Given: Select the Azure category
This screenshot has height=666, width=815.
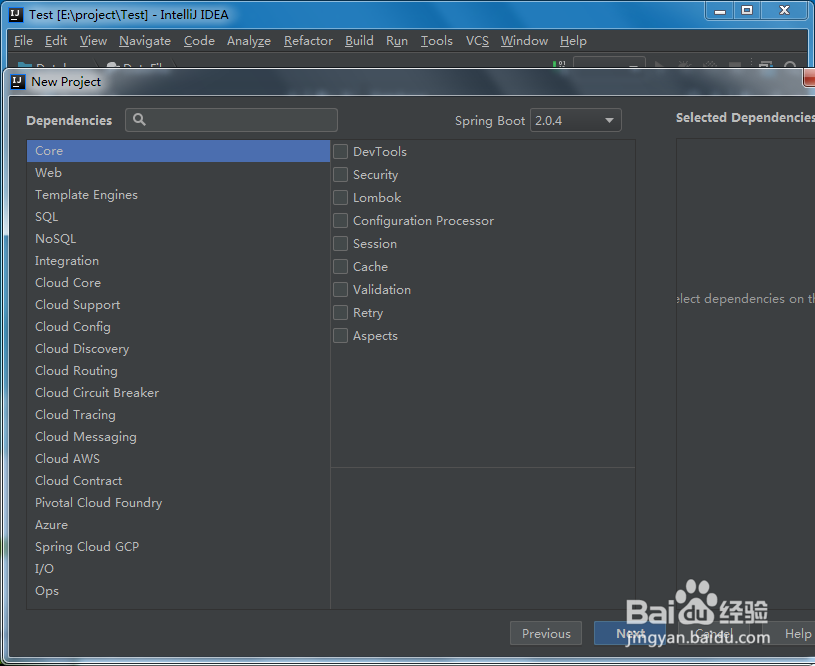Looking at the screenshot, I should click(178, 525).
